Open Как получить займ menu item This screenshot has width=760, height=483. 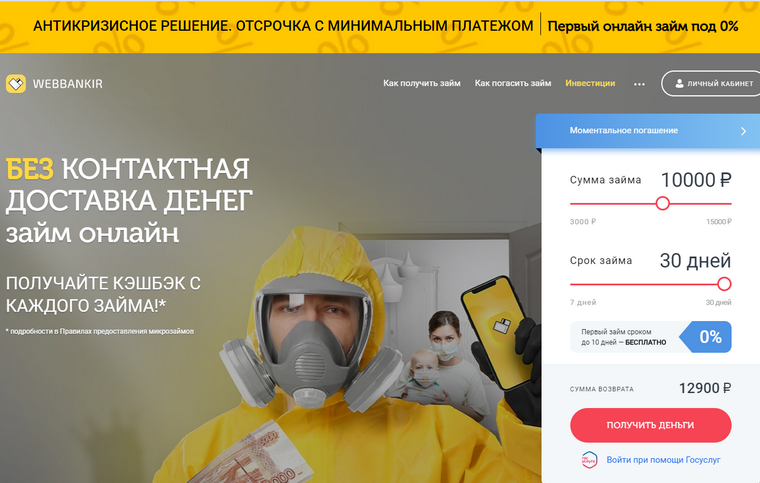(422, 83)
